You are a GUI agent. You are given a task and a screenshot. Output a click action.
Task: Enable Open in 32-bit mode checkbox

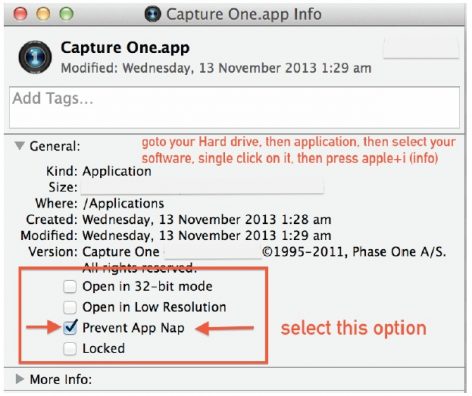[70, 286]
